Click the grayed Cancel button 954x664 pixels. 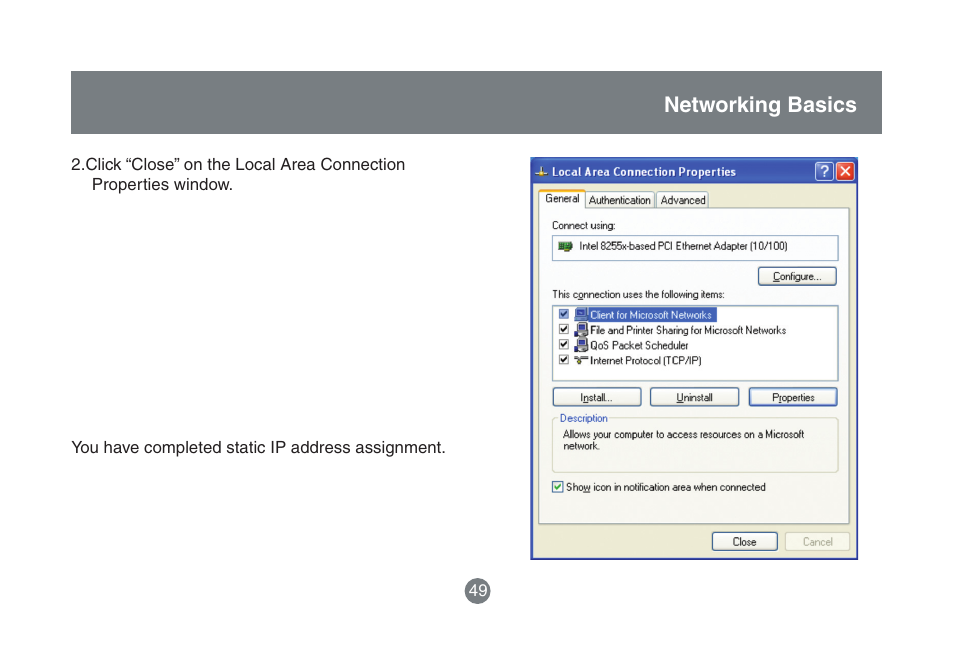coord(816,541)
